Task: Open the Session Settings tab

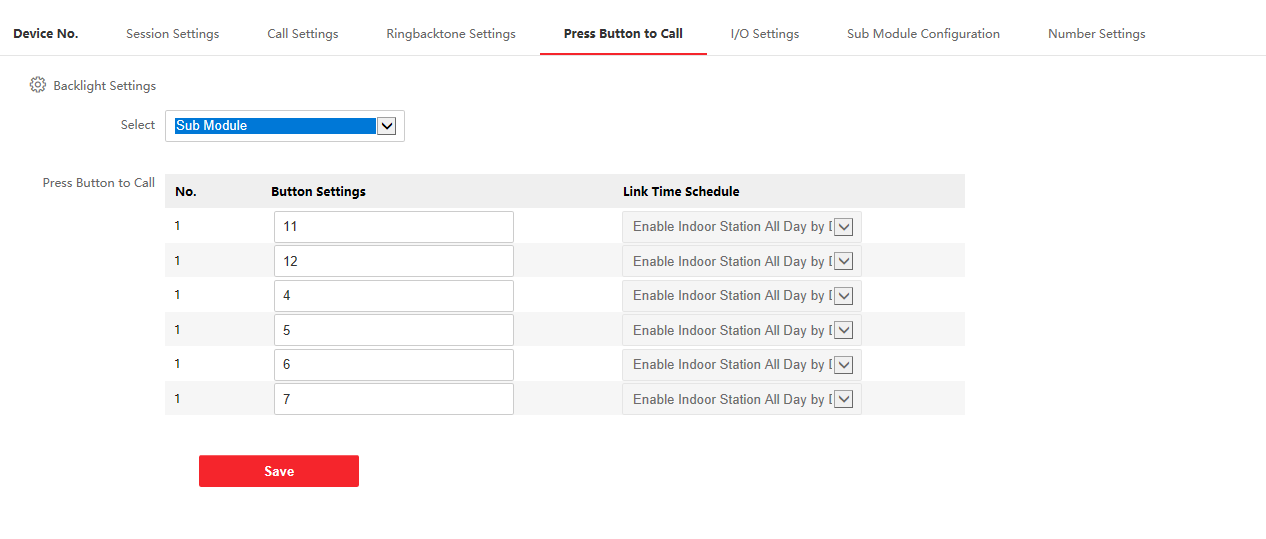Action: coord(172,34)
